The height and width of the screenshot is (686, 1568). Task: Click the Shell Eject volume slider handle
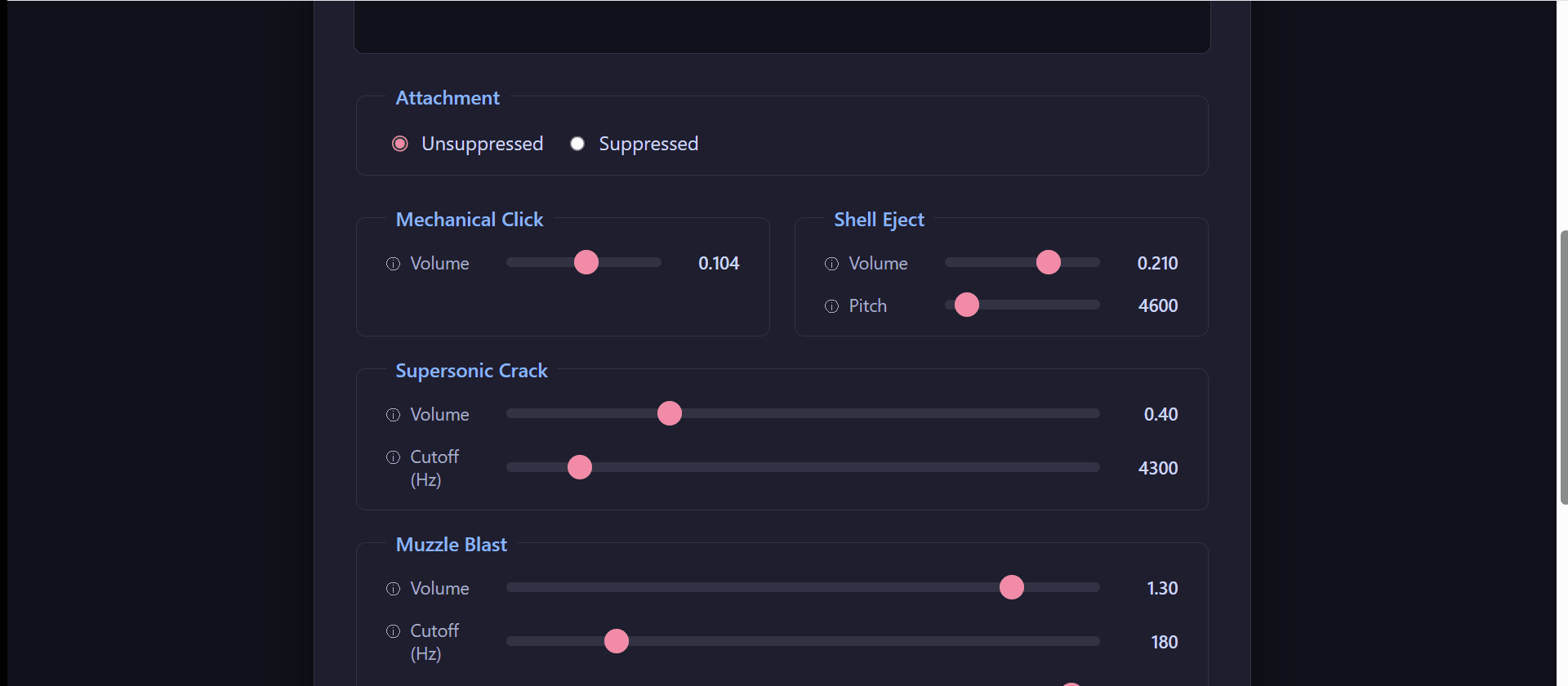pyautogui.click(x=1049, y=262)
